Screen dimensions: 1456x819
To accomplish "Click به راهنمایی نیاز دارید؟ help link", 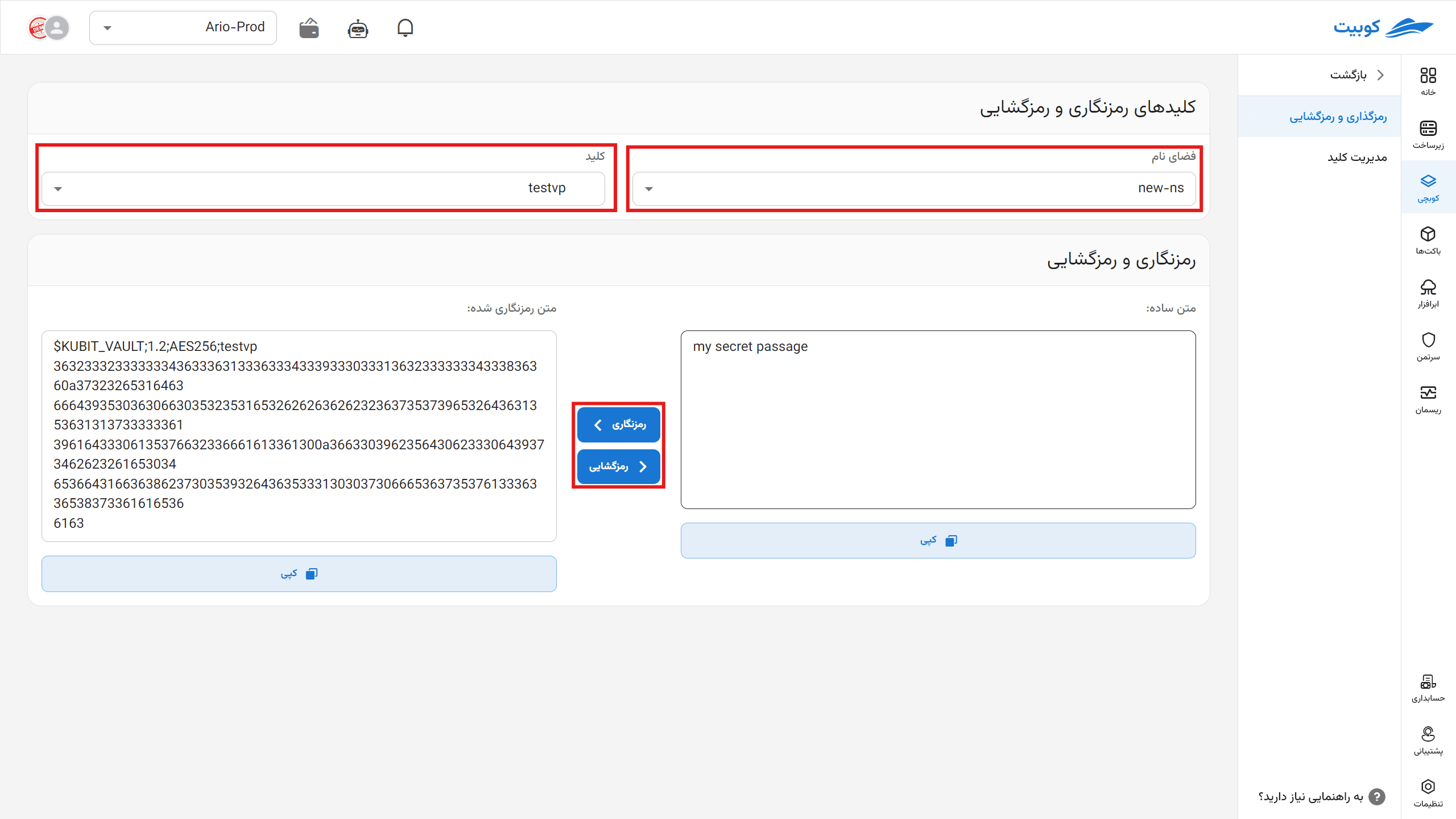I will pos(1310,797).
